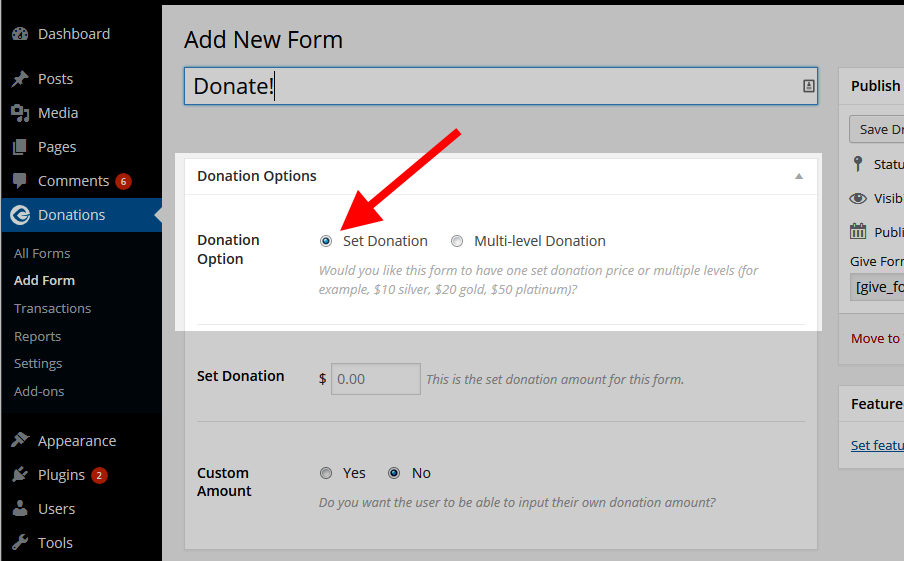Click the Comments speech bubble icon
The image size is (904, 561).
point(20,181)
